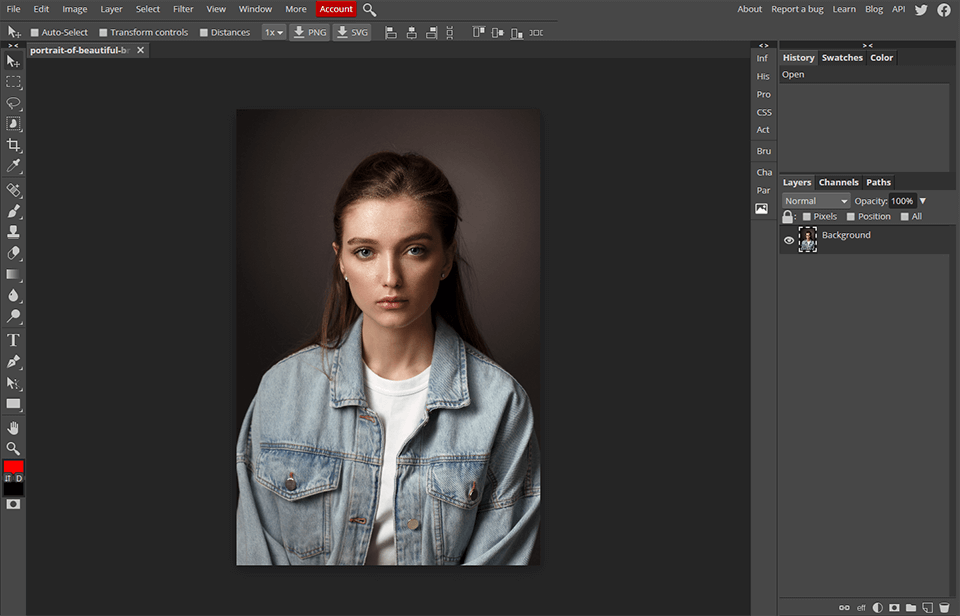Open the Filter menu
Screen dimensions: 960x616
click(182, 9)
